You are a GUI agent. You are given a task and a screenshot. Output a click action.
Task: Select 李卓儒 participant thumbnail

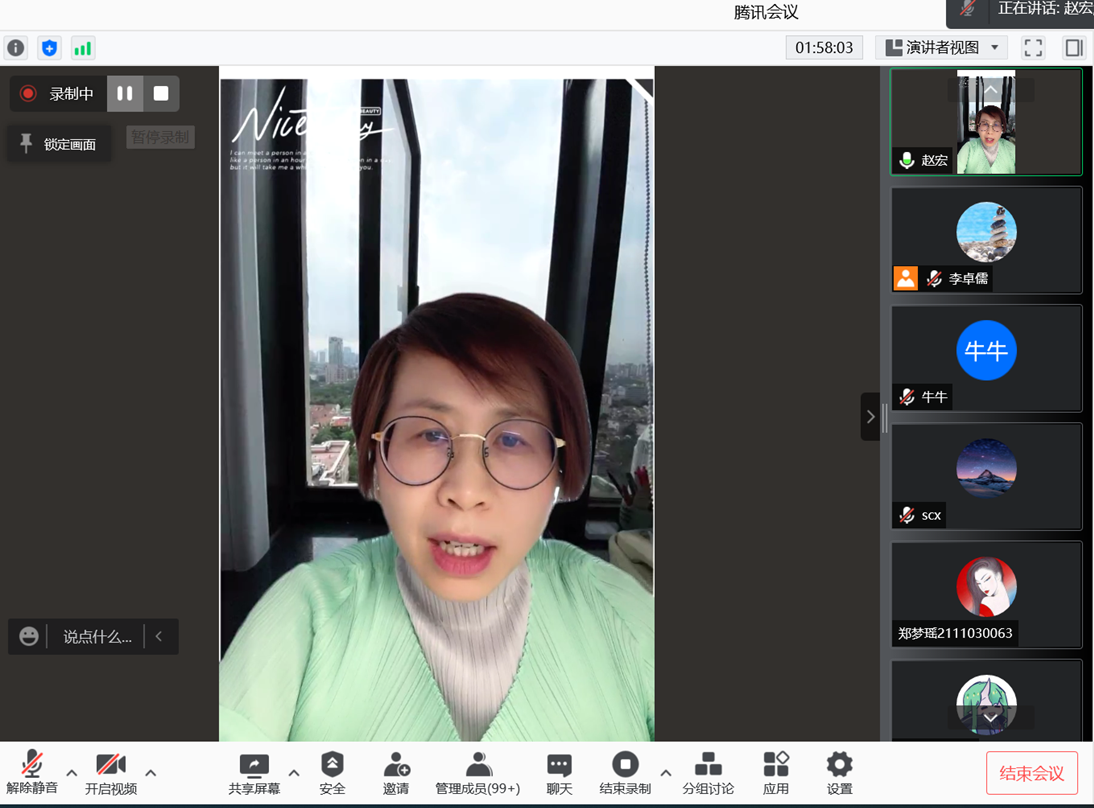[986, 240]
